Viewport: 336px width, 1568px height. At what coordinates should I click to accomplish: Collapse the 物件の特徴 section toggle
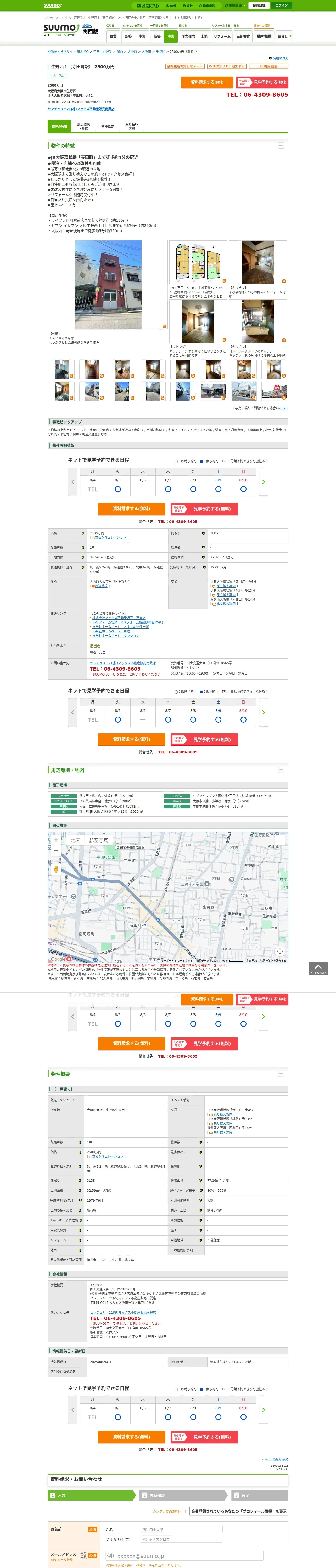[x=281, y=146]
